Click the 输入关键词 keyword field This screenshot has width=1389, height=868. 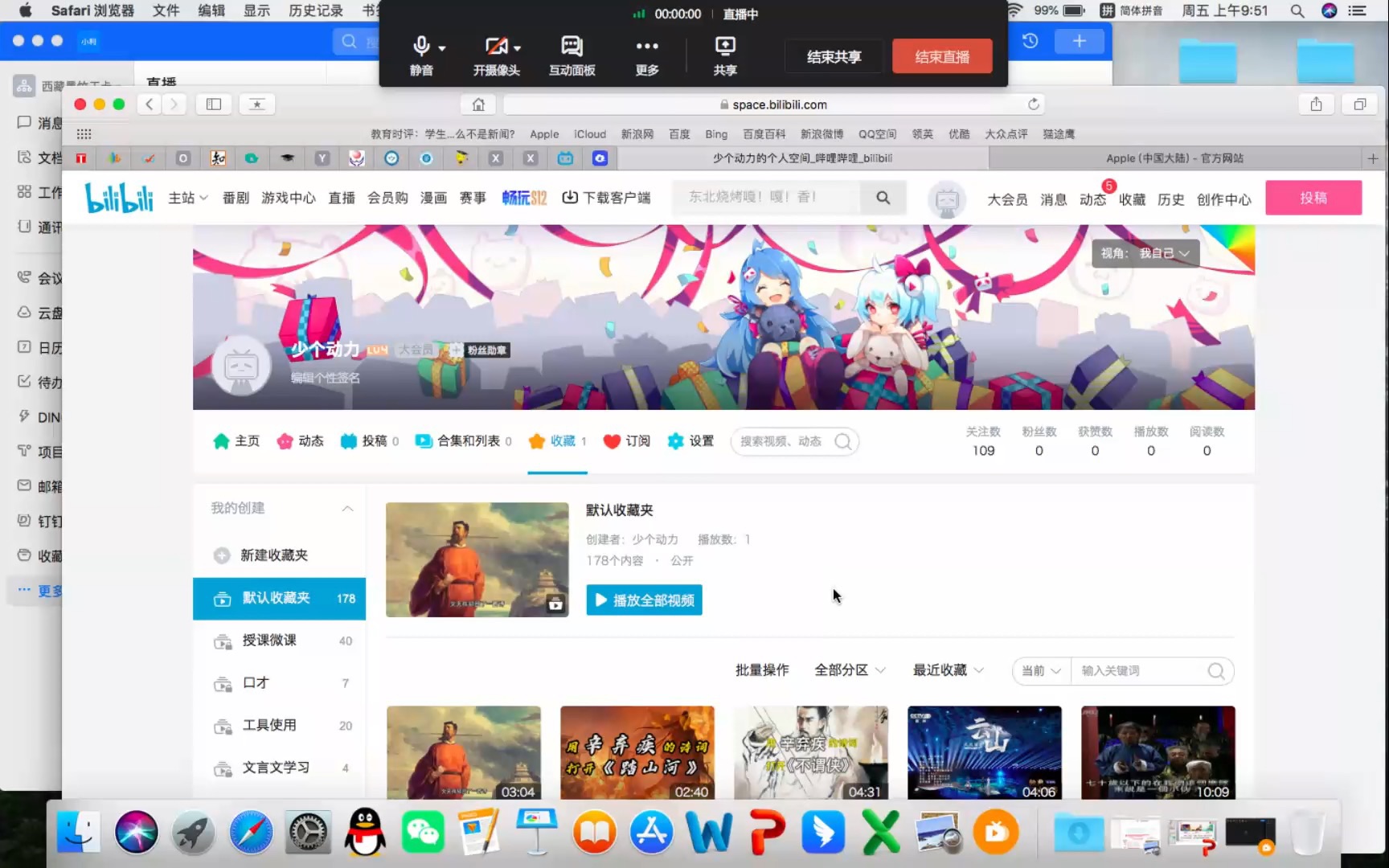coord(1140,671)
